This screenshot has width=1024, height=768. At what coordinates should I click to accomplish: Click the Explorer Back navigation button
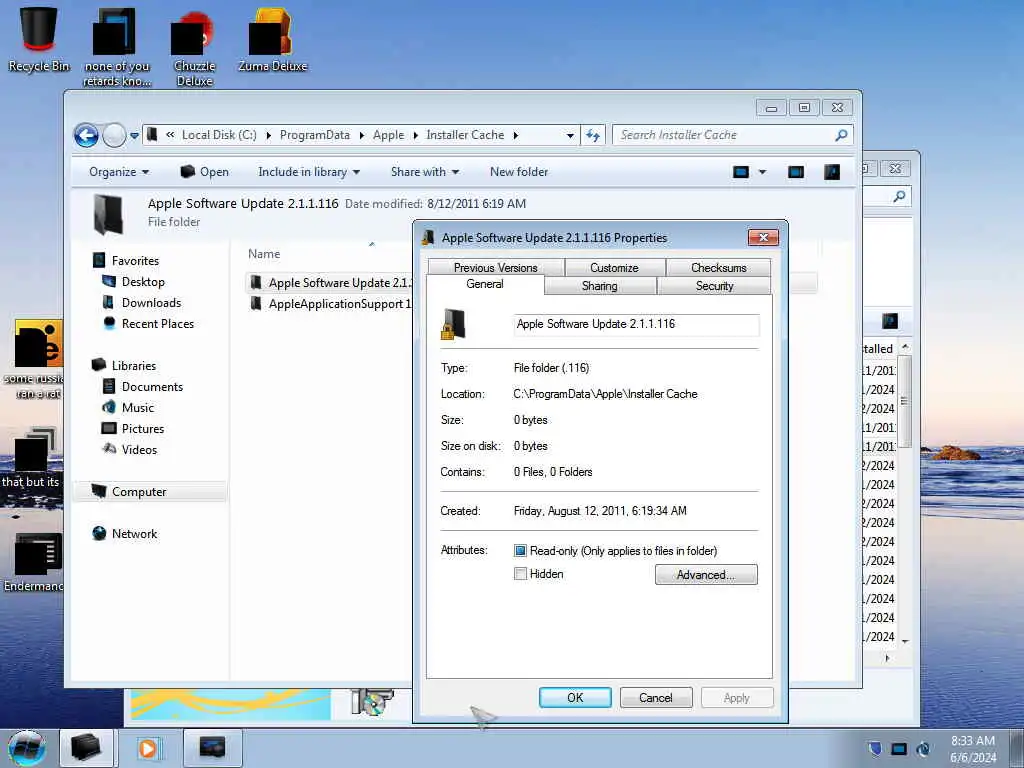pyautogui.click(x=86, y=136)
